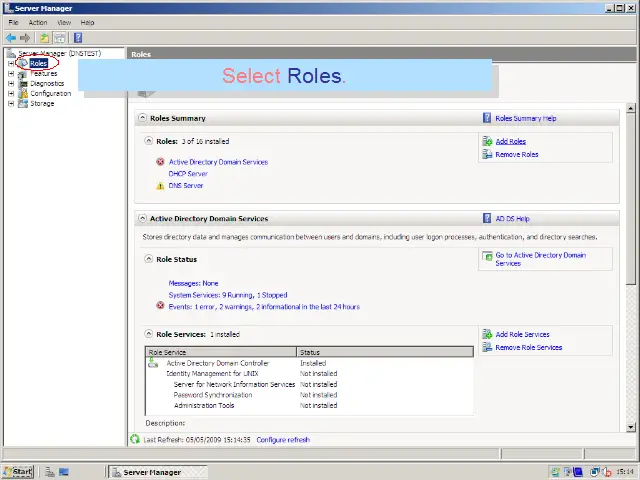
Task: Select the Identity Management for UNIX row
Action: point(309,373)
